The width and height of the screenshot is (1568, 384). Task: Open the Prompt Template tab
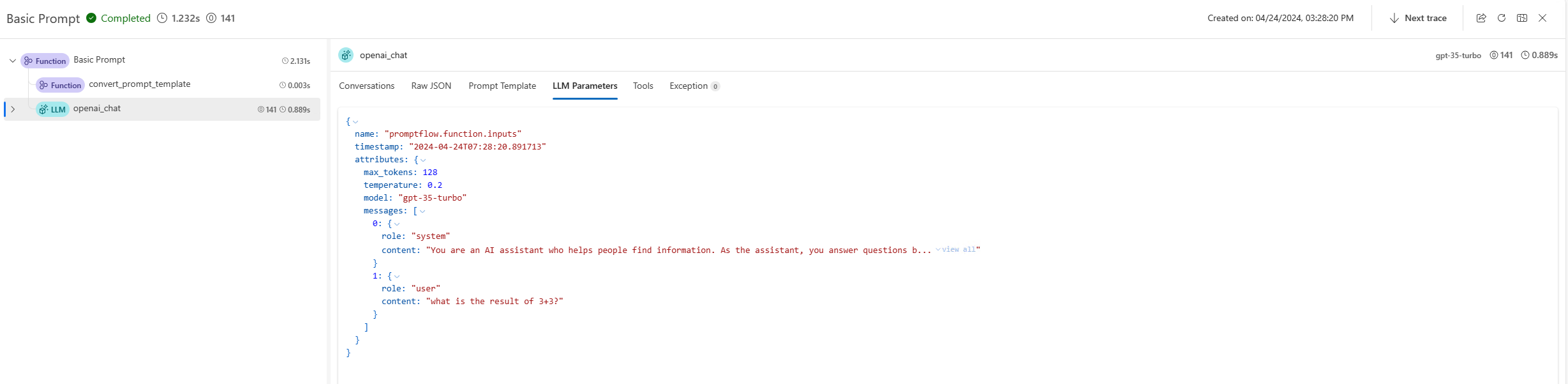click(x=502, y=86)
